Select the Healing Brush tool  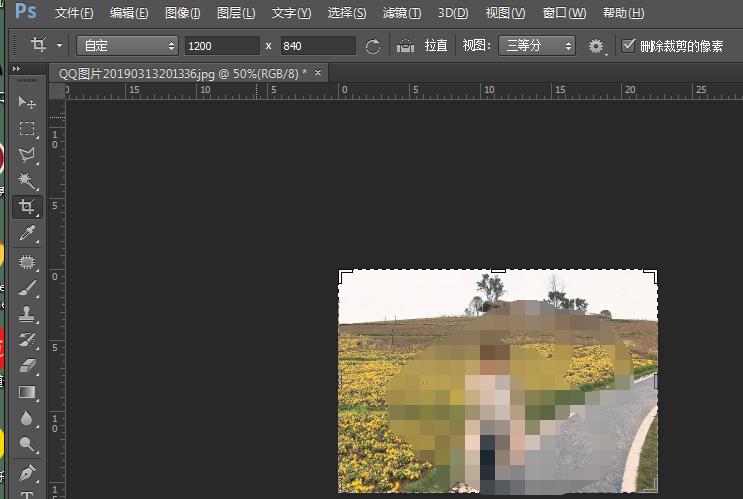point(27,262)
